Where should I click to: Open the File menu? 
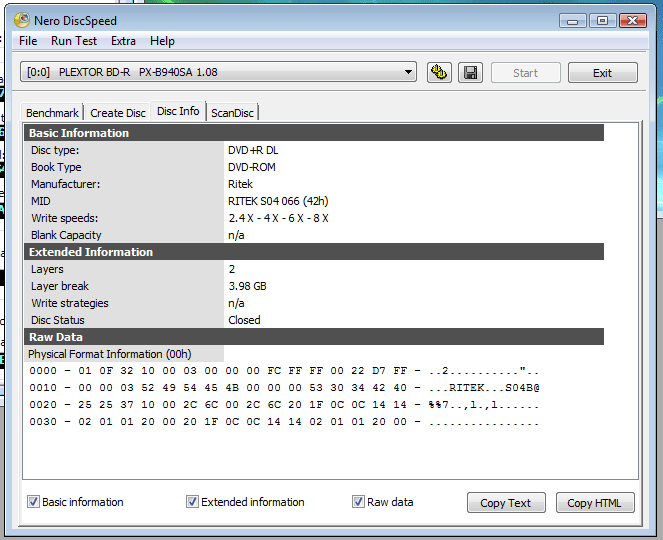28,41
